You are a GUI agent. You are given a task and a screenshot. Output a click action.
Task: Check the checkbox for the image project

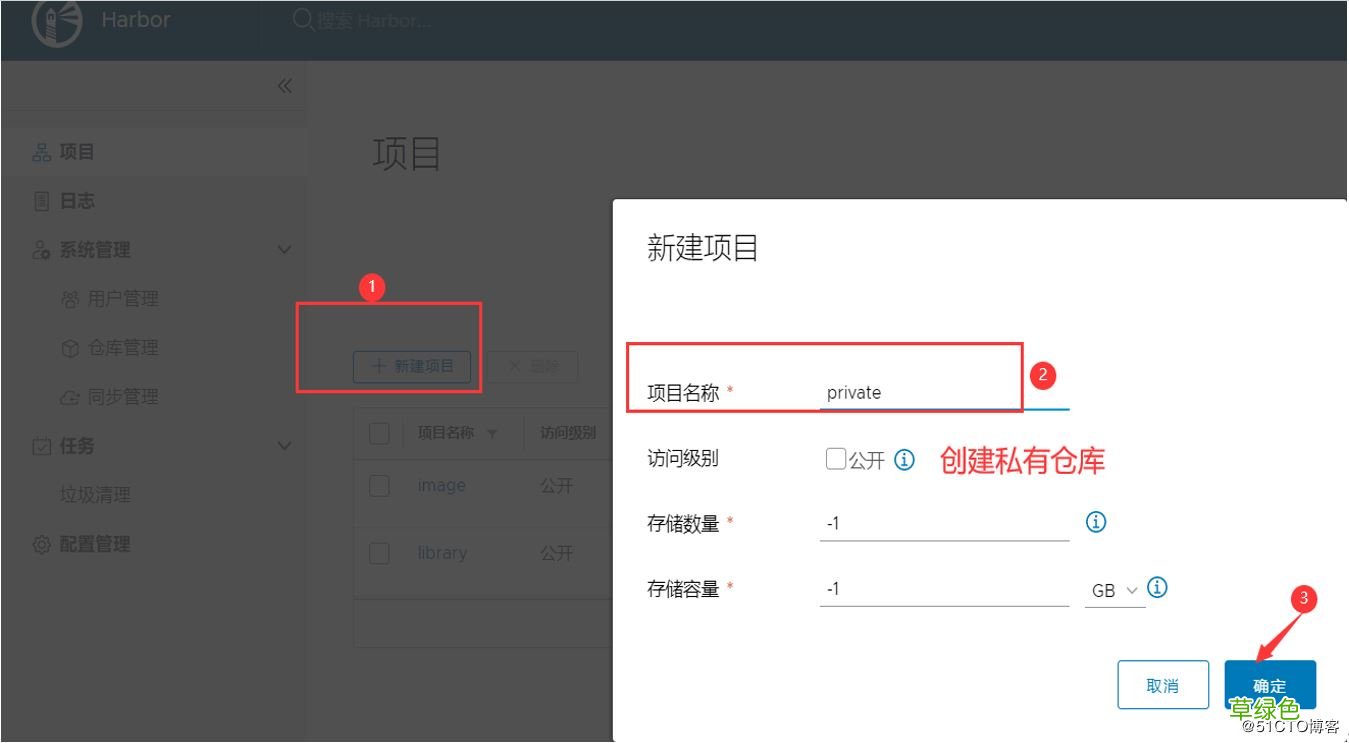pyautogui.click(x=379, y=485)
